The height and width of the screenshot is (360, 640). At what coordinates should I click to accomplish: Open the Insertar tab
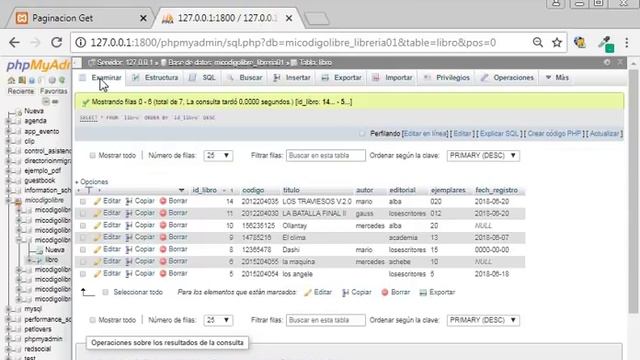coord(292,78)
